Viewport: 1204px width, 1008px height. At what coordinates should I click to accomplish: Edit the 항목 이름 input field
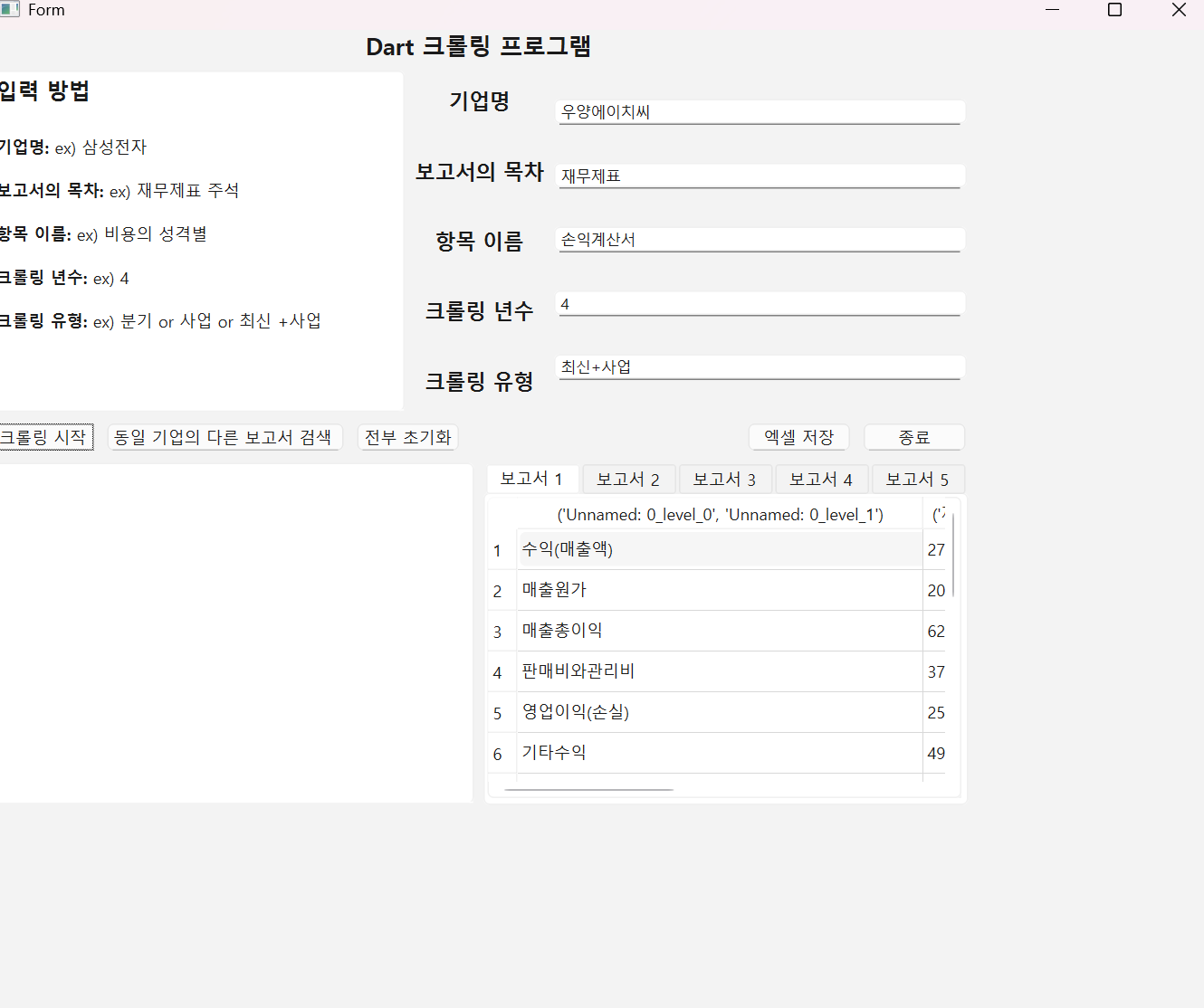click(759, 240)
